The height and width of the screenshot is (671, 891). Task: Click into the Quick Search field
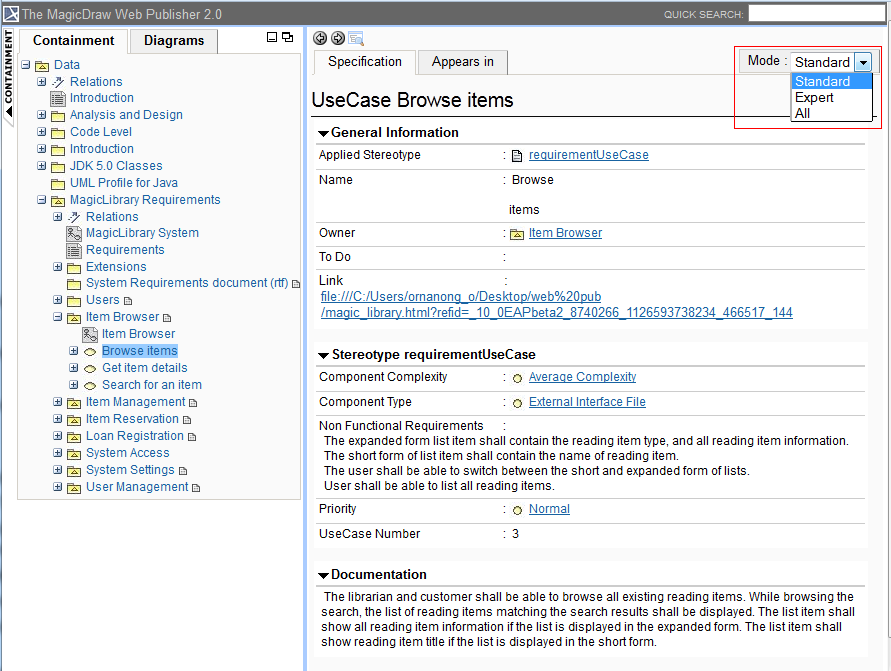click(x=816, y=14)
